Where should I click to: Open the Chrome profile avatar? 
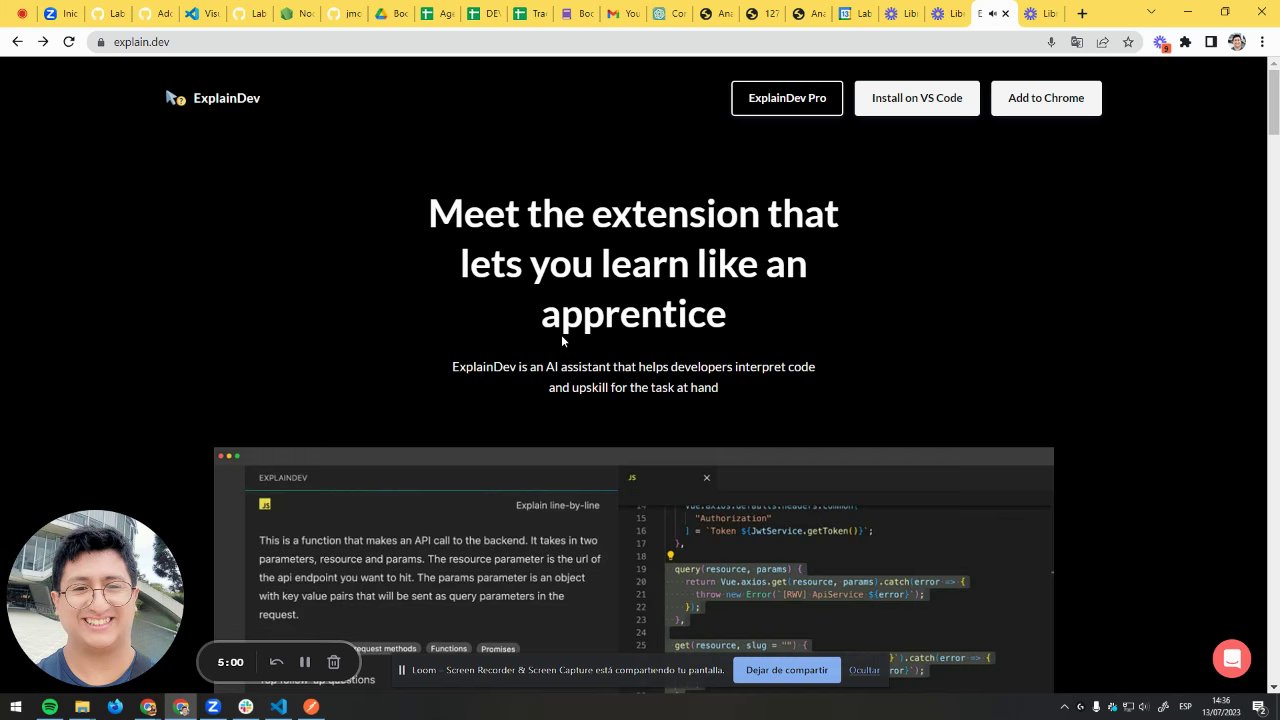(x=1237, y=42)
